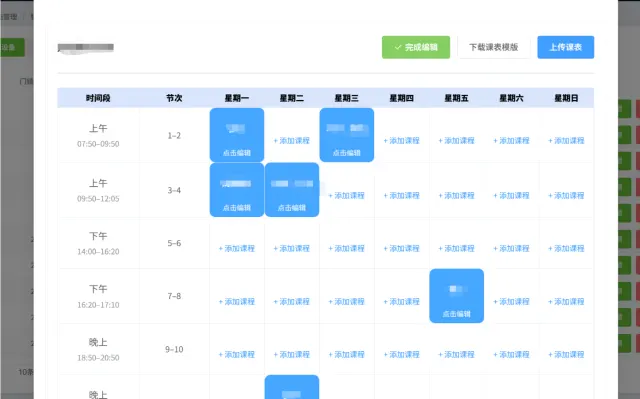Edit the Friday periods 7-8 course block
Screen dimensions: 640x399
[456, 296]
